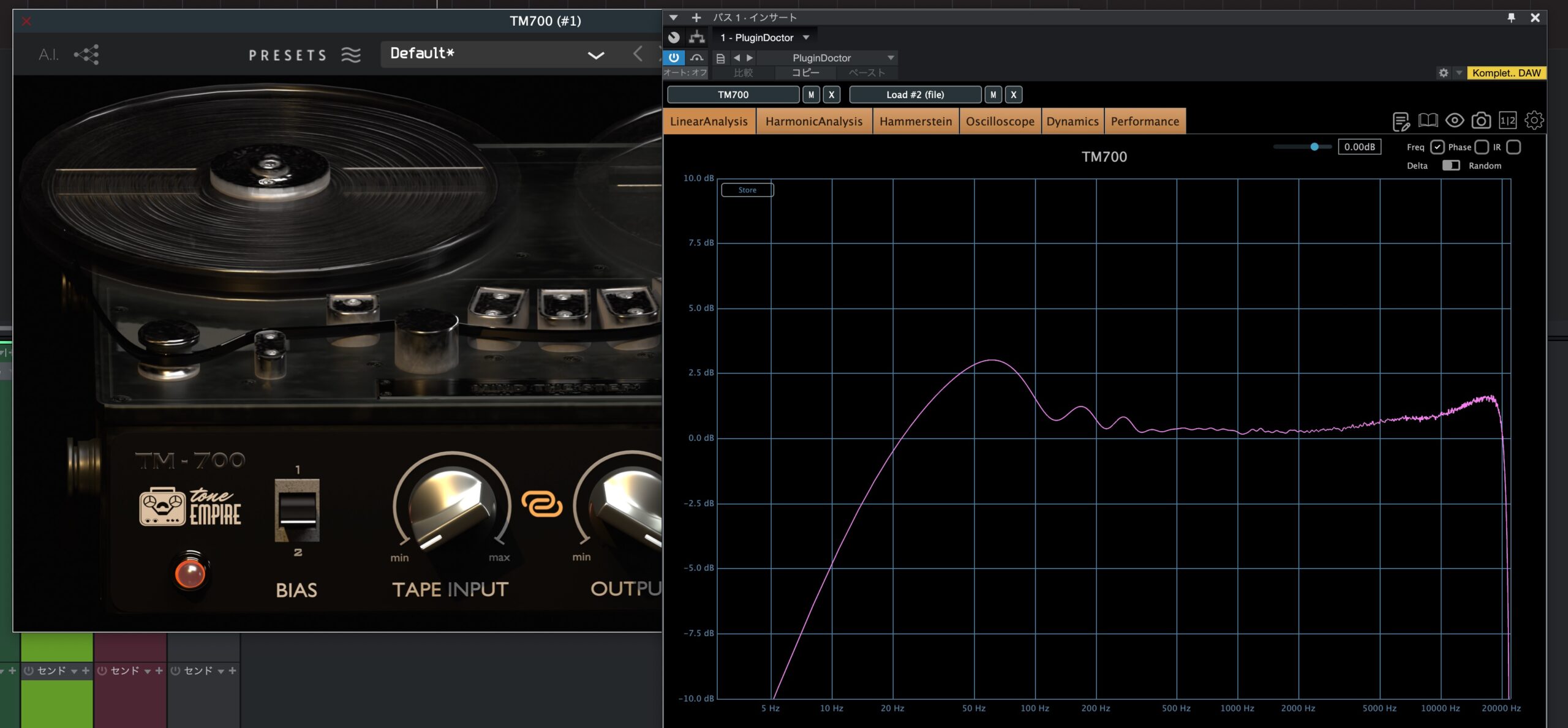Switch to the HarmonicAnalysis tab
1568x728 pixels.
813,121
